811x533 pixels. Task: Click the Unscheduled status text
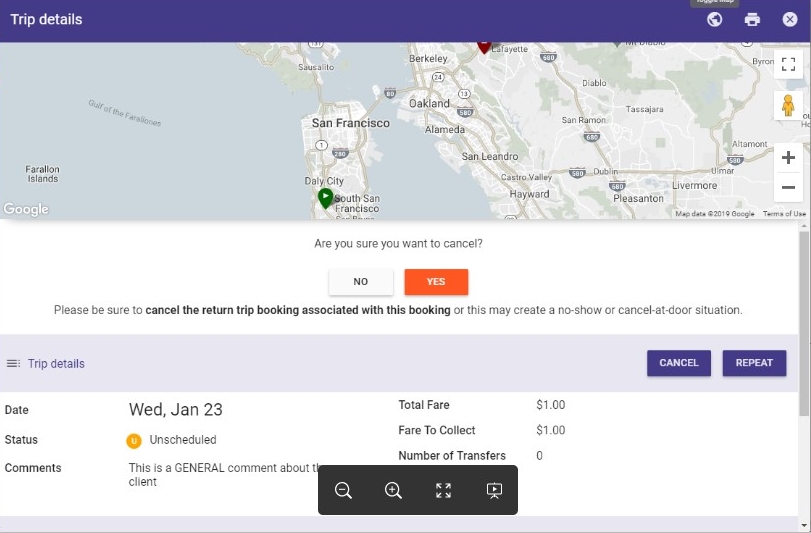tap(183, 440)
